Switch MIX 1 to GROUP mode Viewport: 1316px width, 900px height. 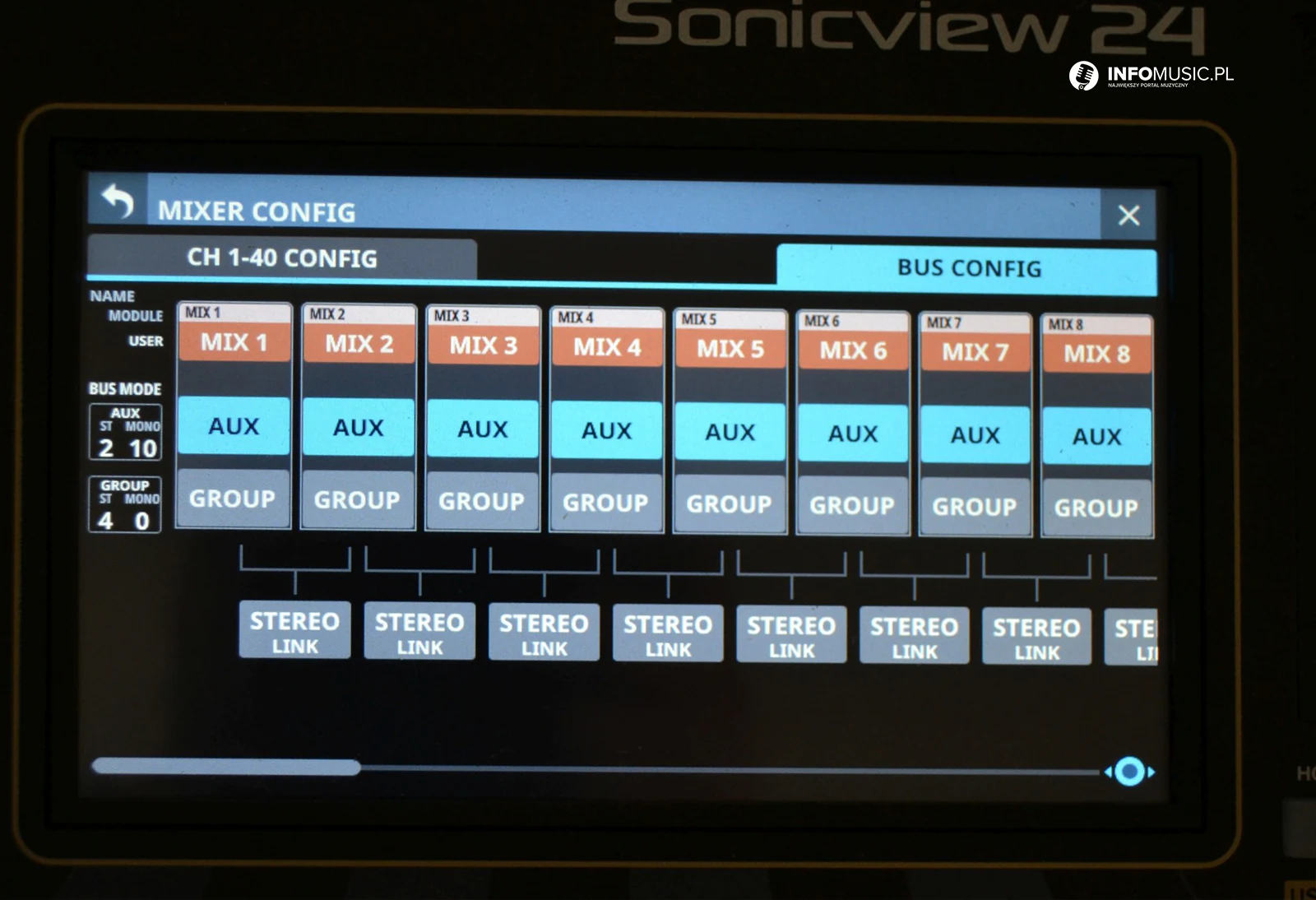tap(234, 499)
